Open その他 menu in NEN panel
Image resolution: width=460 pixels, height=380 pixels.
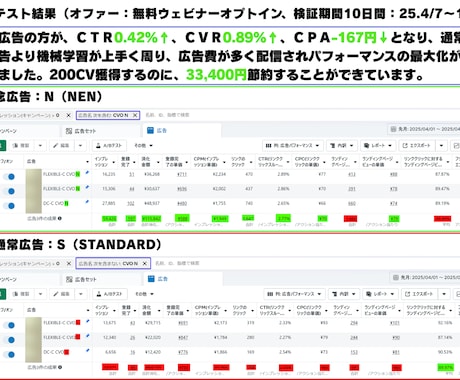coord(143,146)
